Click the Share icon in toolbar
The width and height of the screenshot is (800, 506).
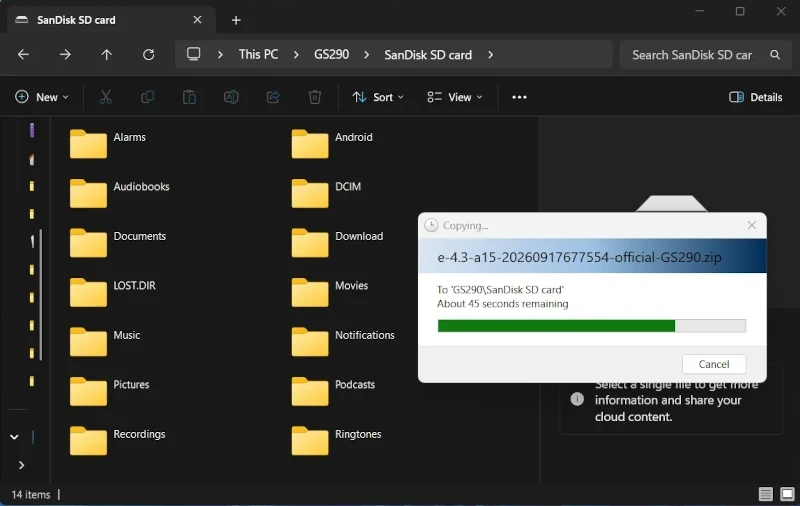(x=273, y=97)
